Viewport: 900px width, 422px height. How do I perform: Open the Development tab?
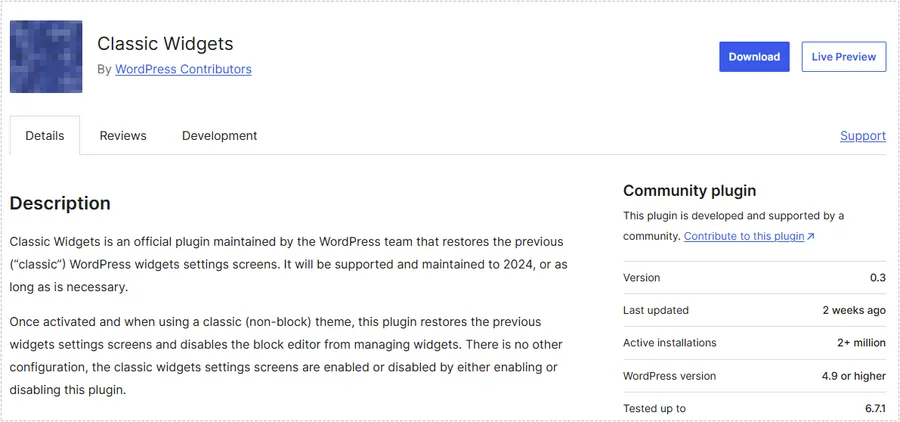click(x=219, y=136)
